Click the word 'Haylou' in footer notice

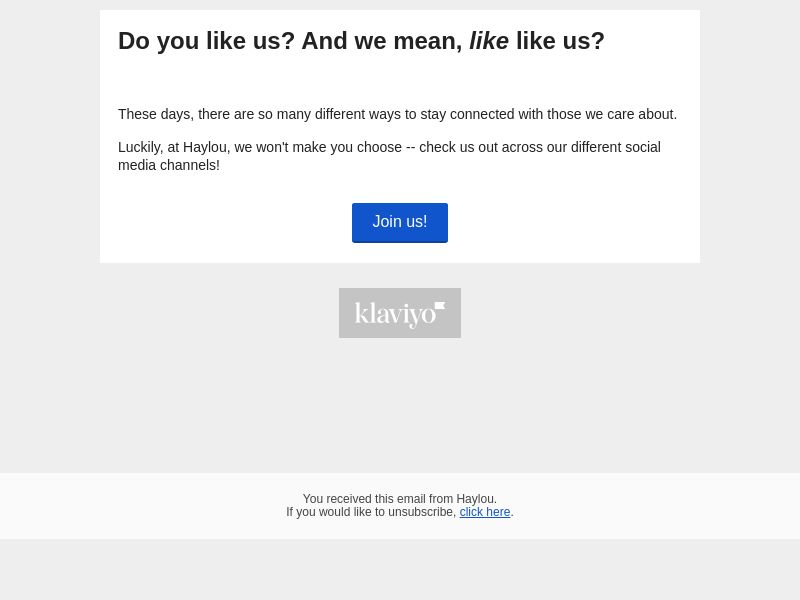point(476,498)
